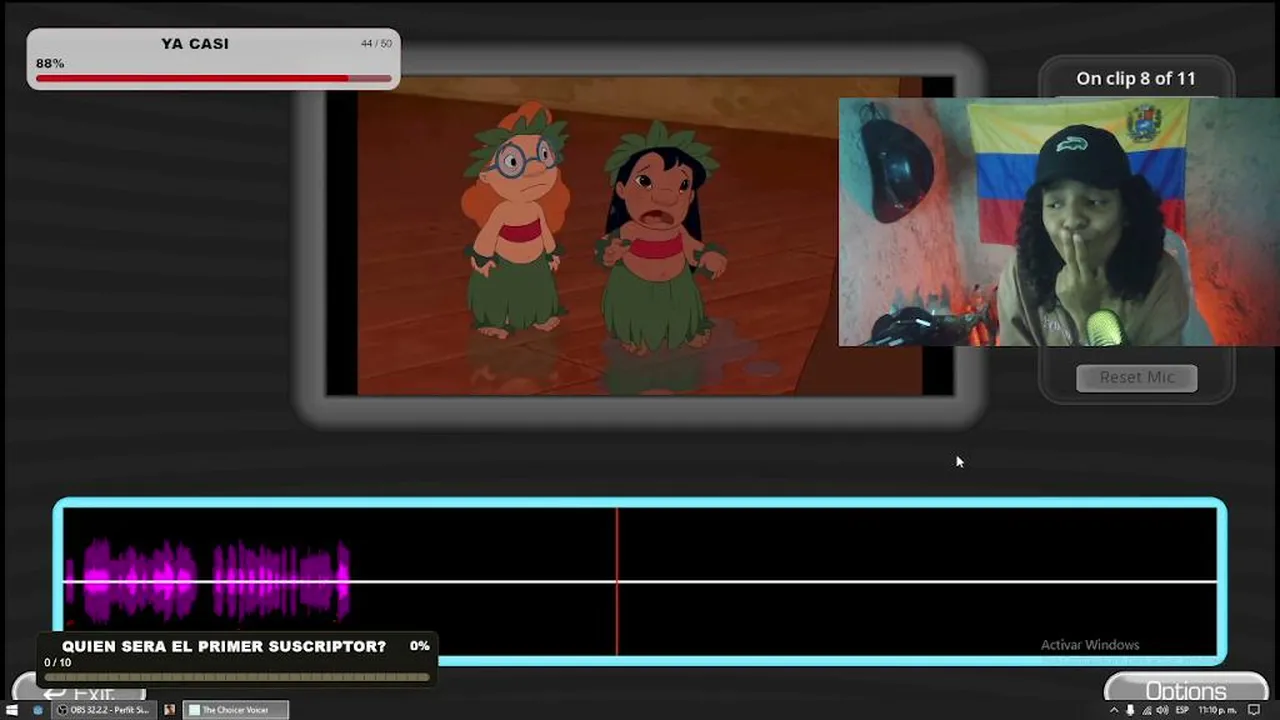Open the taskbar clock showing 11:10 p. m.
The width and height of the screenshot is (1280, 720).
coord(1217,710)
